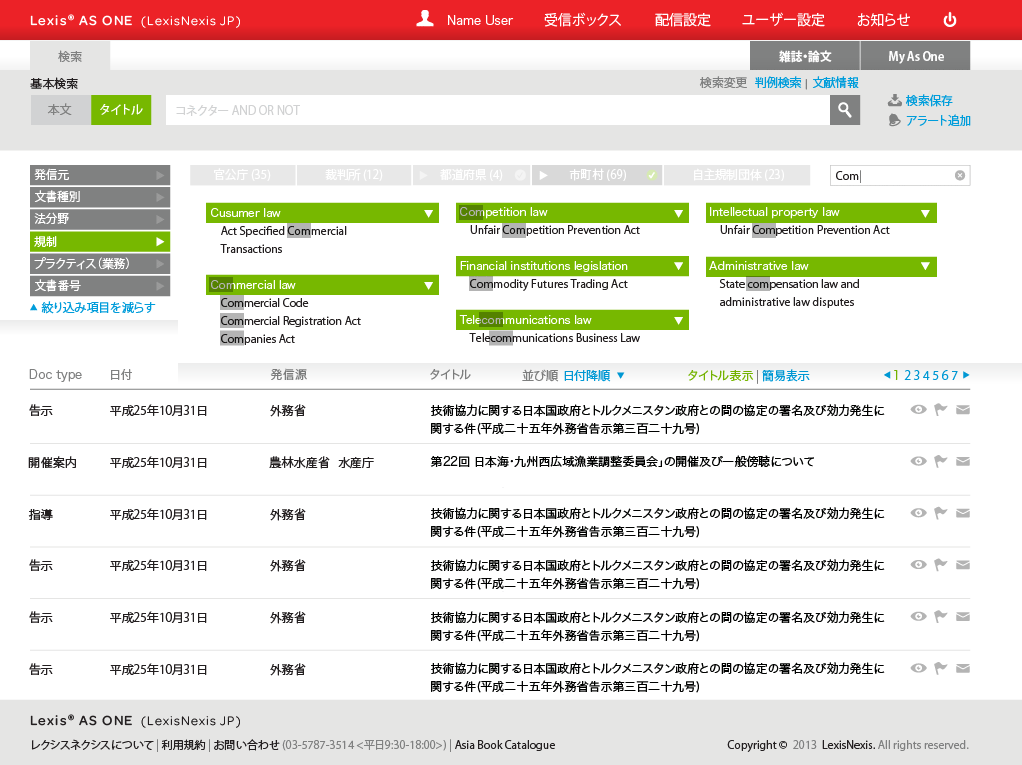Click mail icon for first 告示 row
This screenshot has width=1022, height=765.
pos(963,409)
